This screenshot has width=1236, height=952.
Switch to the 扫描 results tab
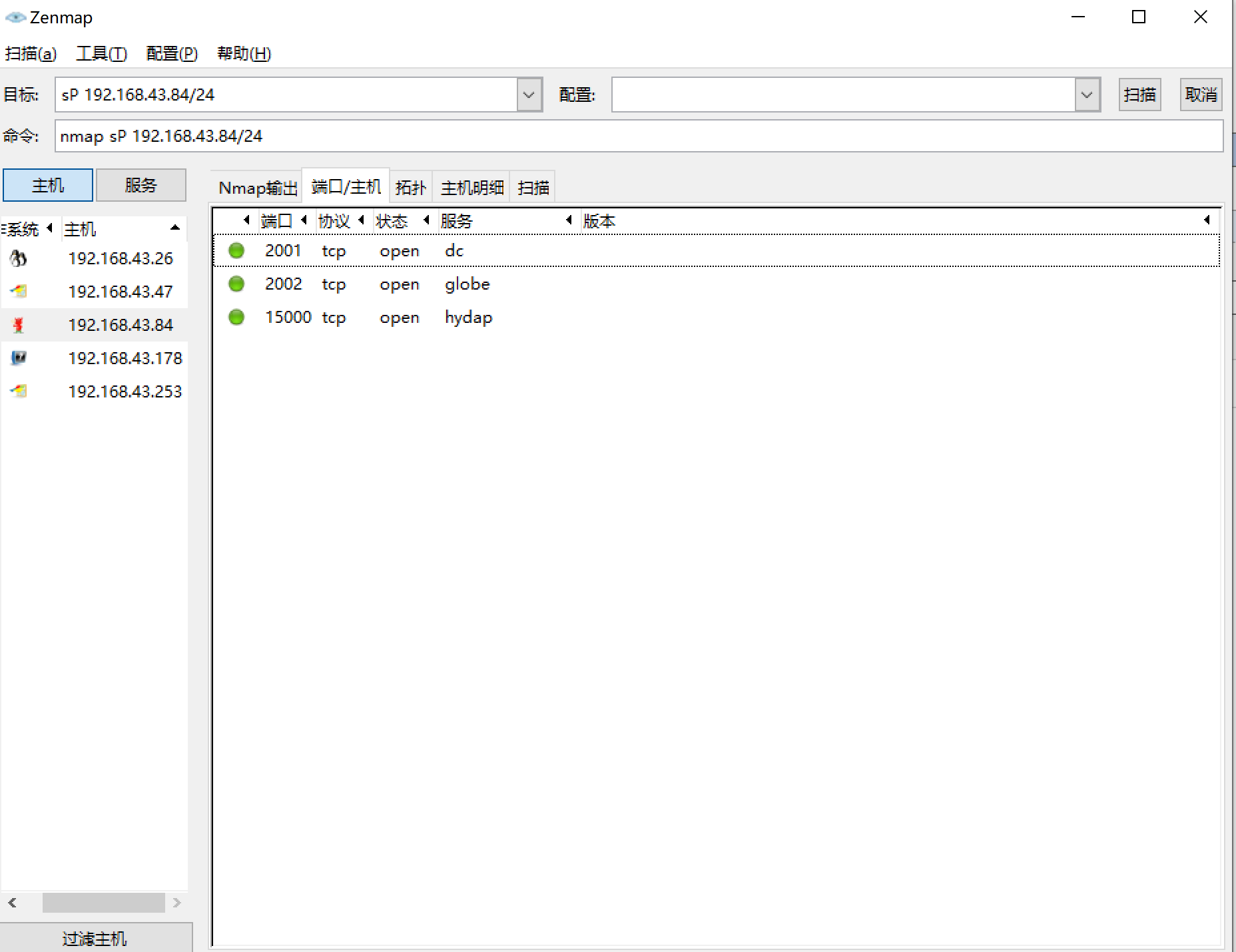533,188
